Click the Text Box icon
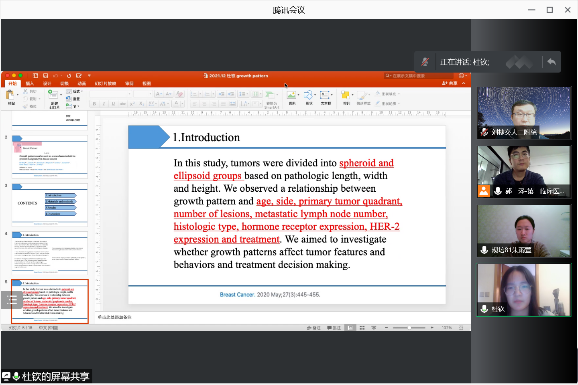Viewport: 578px width, 385px height. pyautogui.click(x=325, y=96)
